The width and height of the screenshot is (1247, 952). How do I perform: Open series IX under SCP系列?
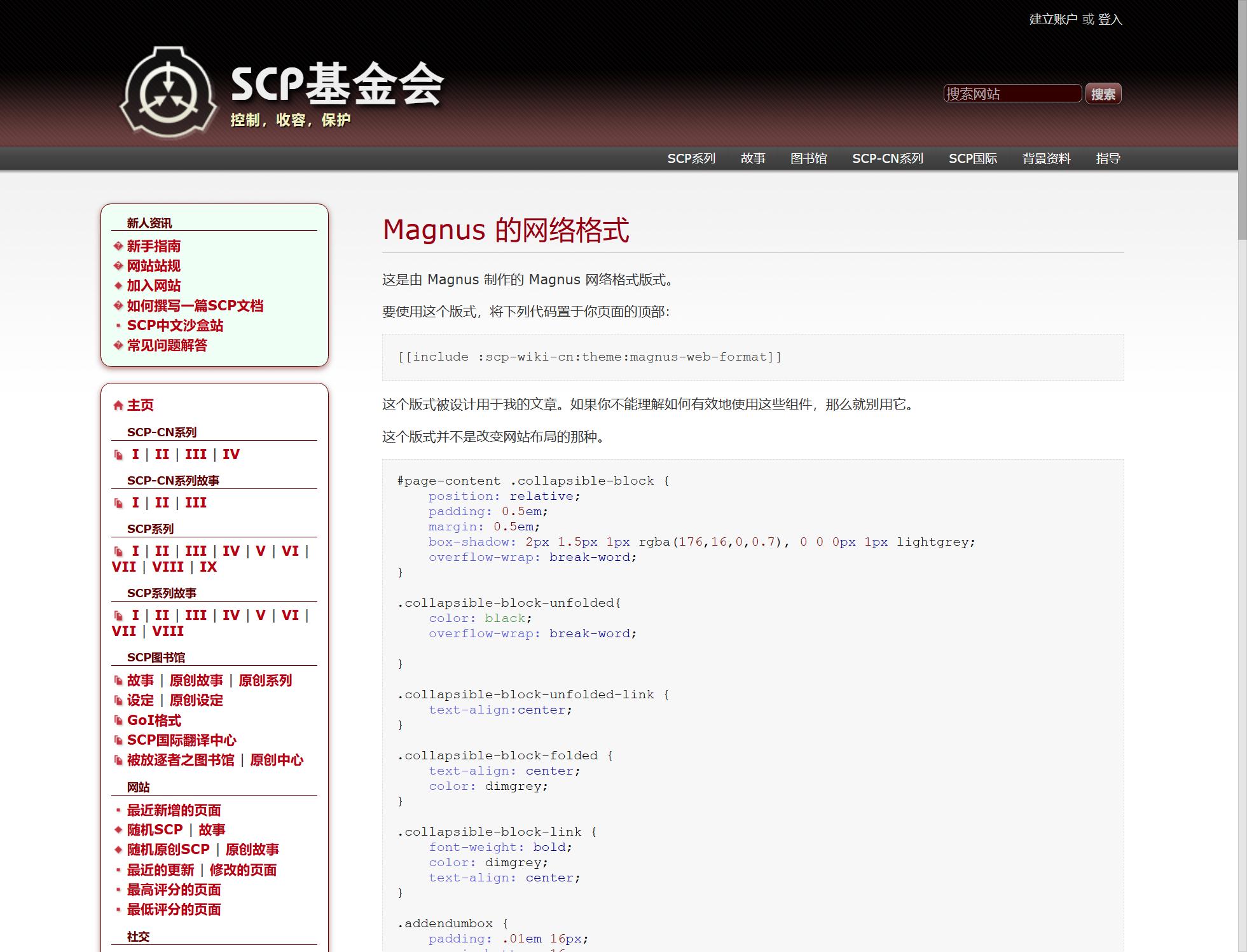point(207,567)
